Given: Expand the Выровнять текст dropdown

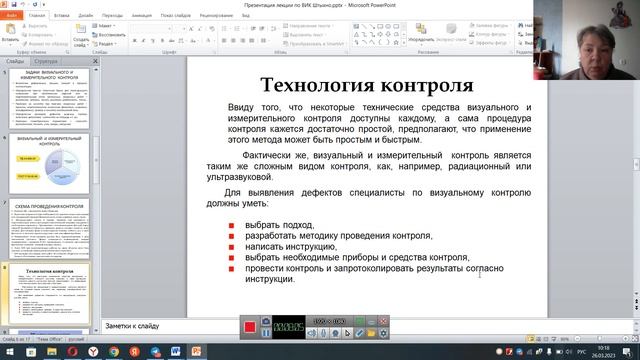Looking at the screenshot, I should (304, 35).
